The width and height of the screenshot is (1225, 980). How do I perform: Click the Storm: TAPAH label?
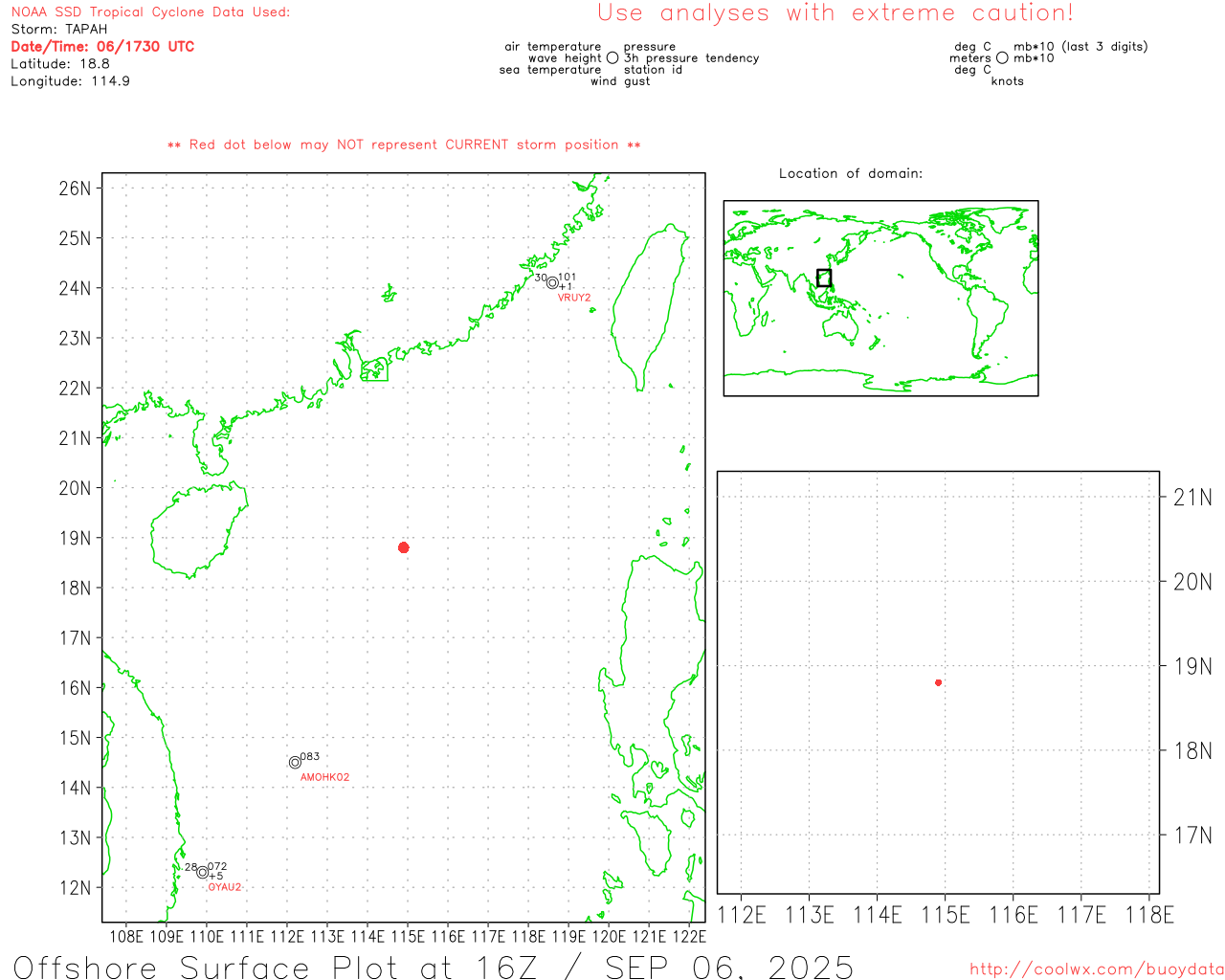pos(59,29)
